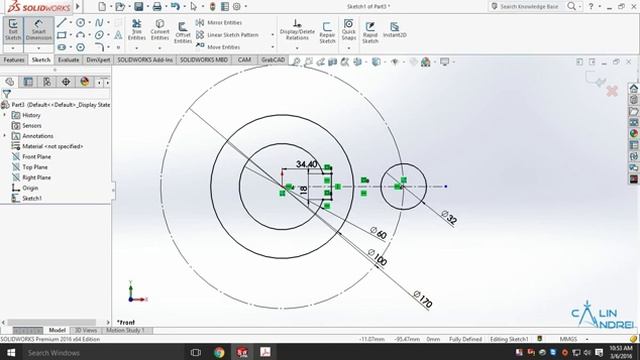Switch to the Features tab
Viewport: 640px width, 360px height.
tap(13, 60)
